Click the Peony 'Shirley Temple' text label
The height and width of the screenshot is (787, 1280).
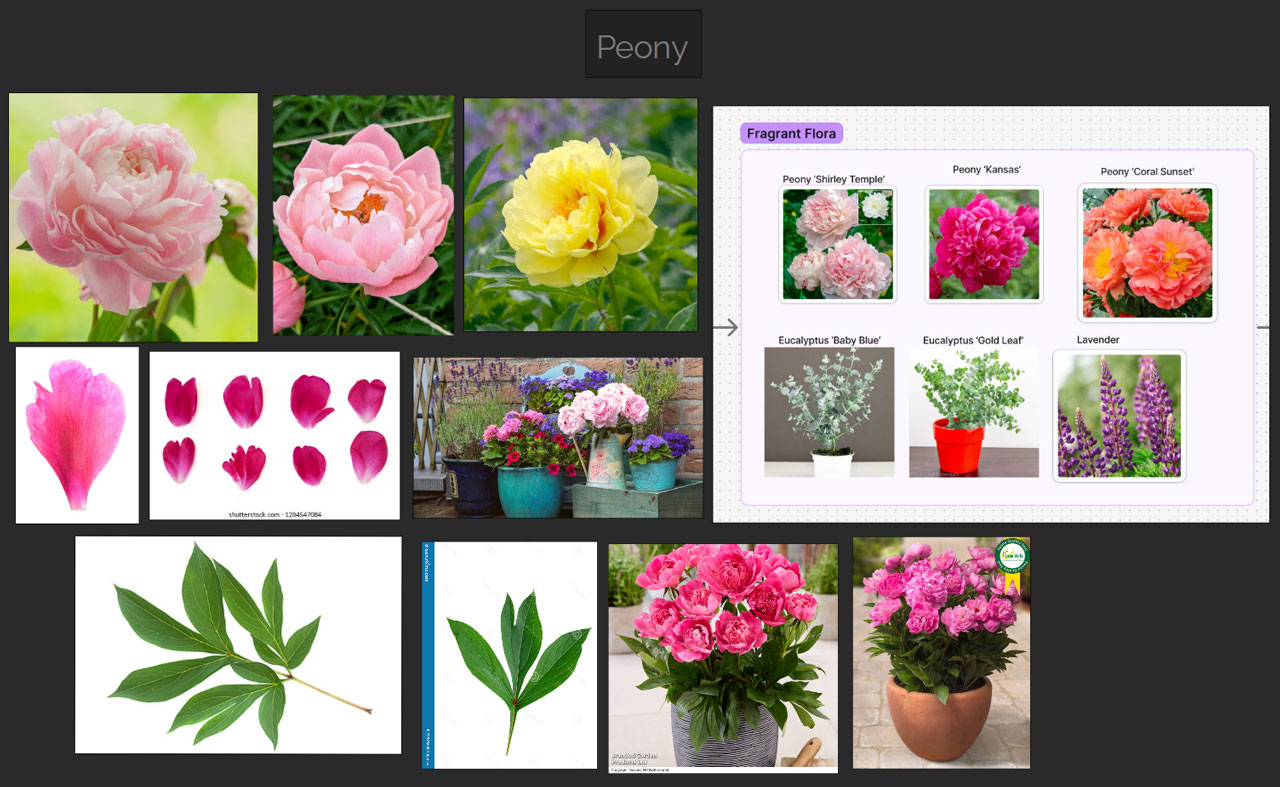pos(833,179)
